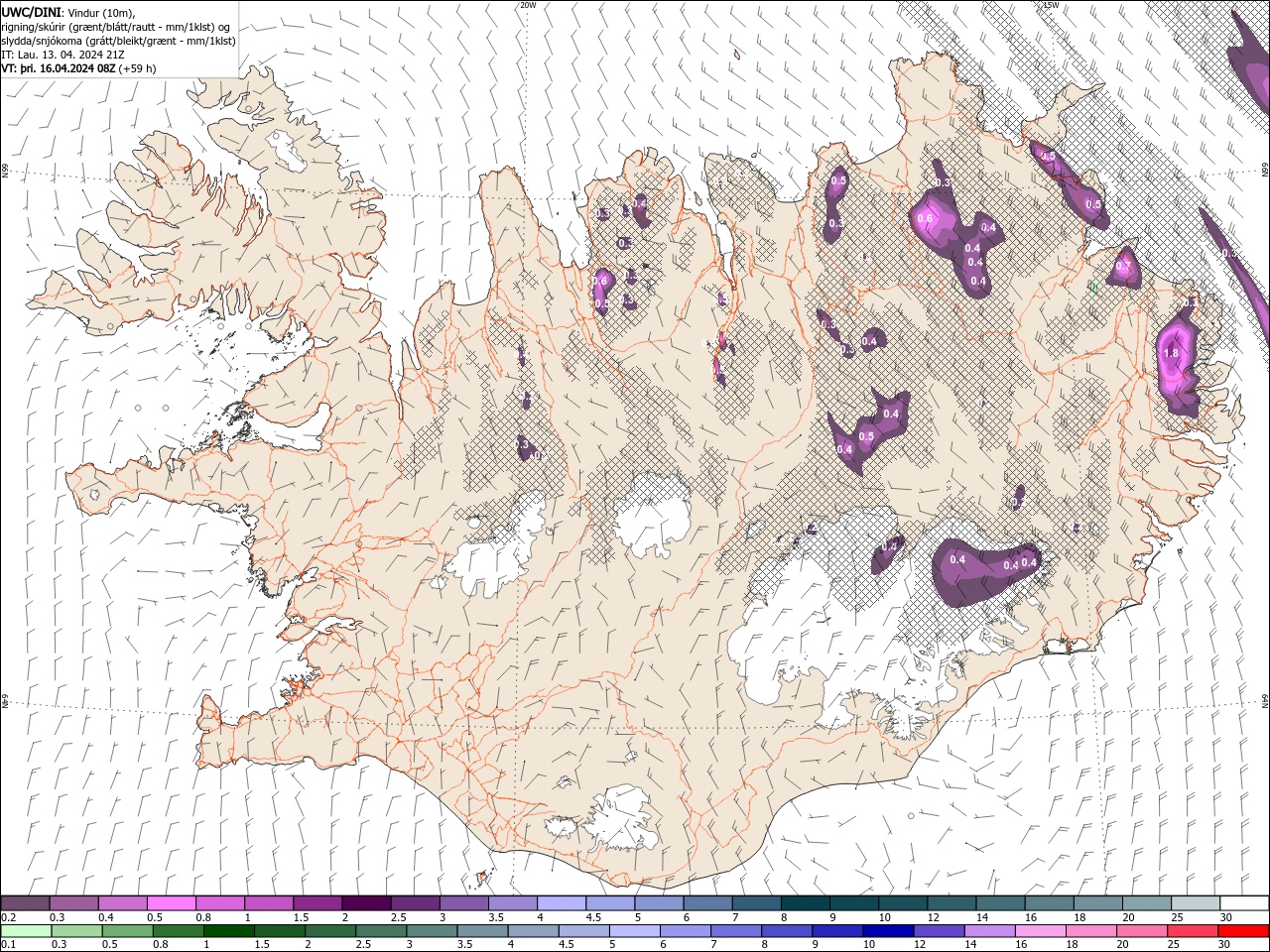Pick the violet rain swatch between 12 and 14

pyautogui.click(x=938, y=931)
